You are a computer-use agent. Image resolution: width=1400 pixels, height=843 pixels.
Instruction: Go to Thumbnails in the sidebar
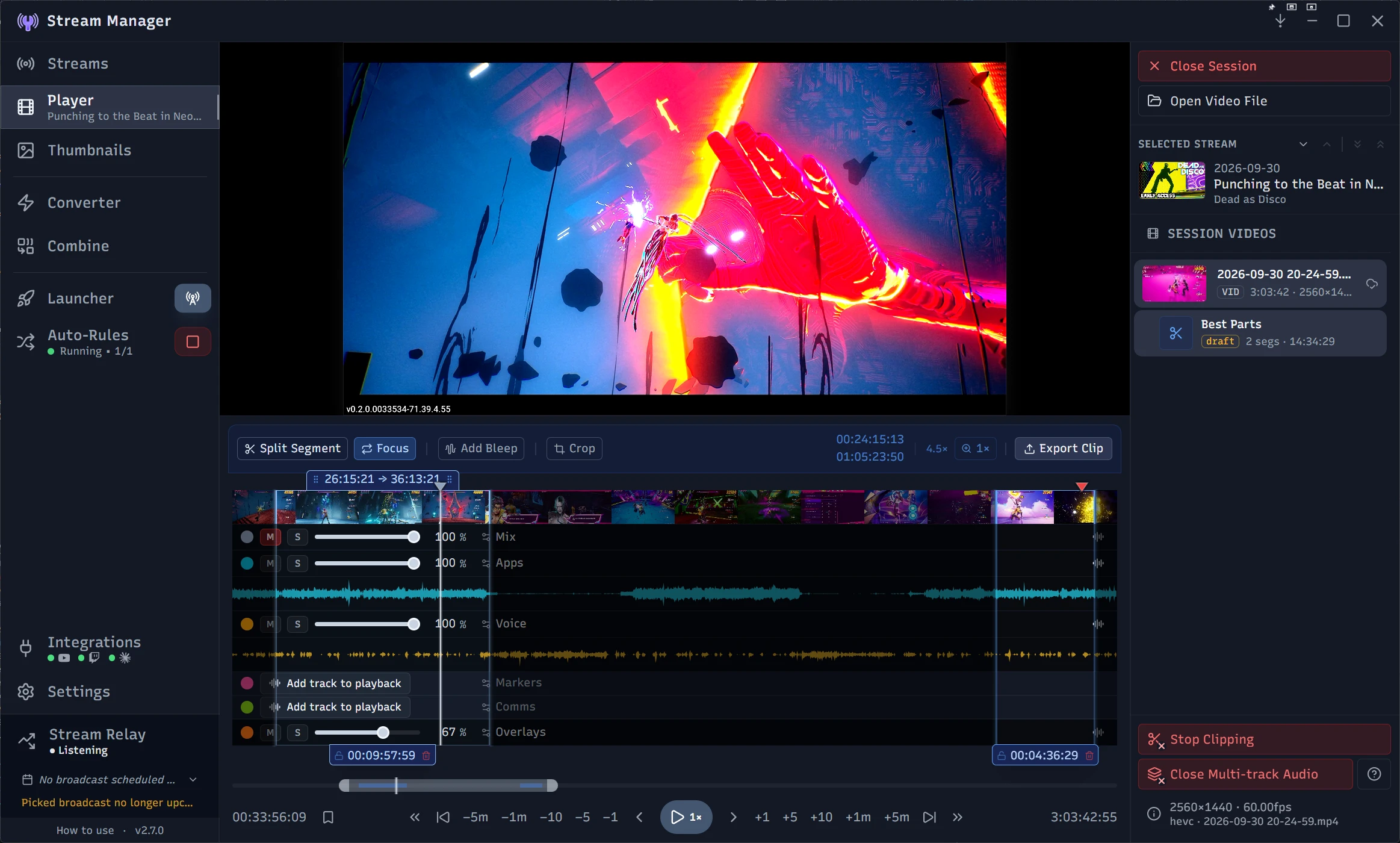[110, 150]
